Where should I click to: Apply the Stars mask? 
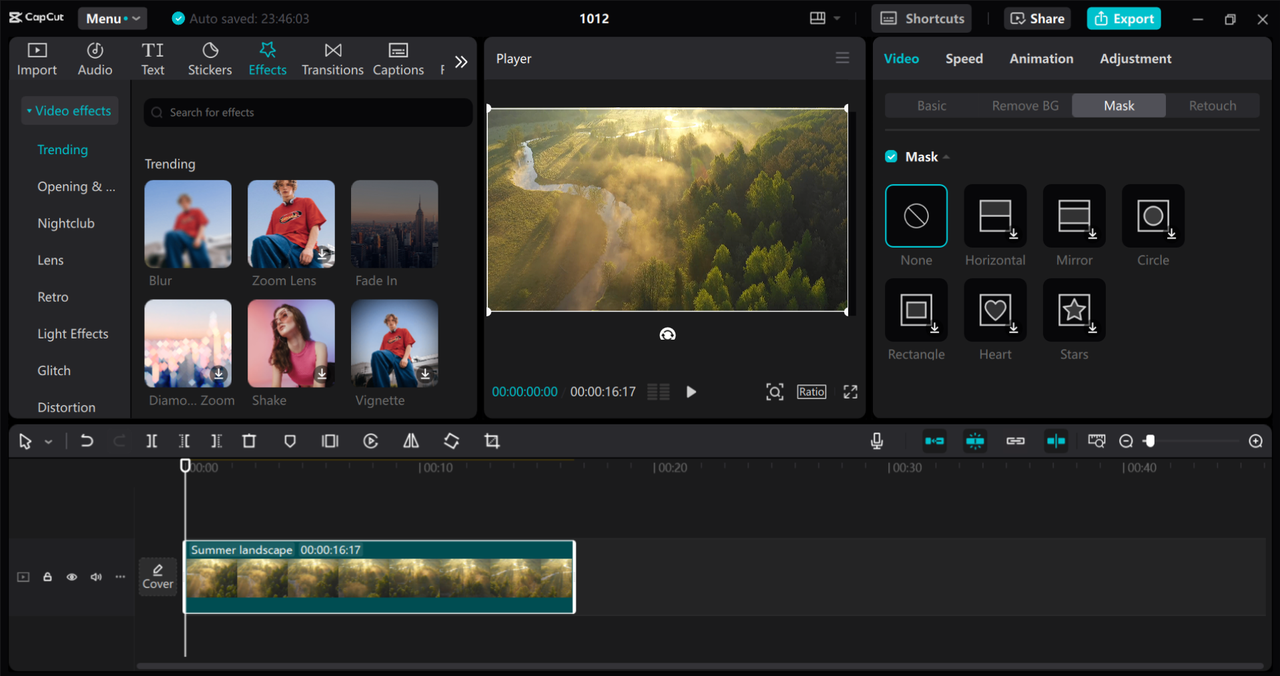coord(1074,310)
